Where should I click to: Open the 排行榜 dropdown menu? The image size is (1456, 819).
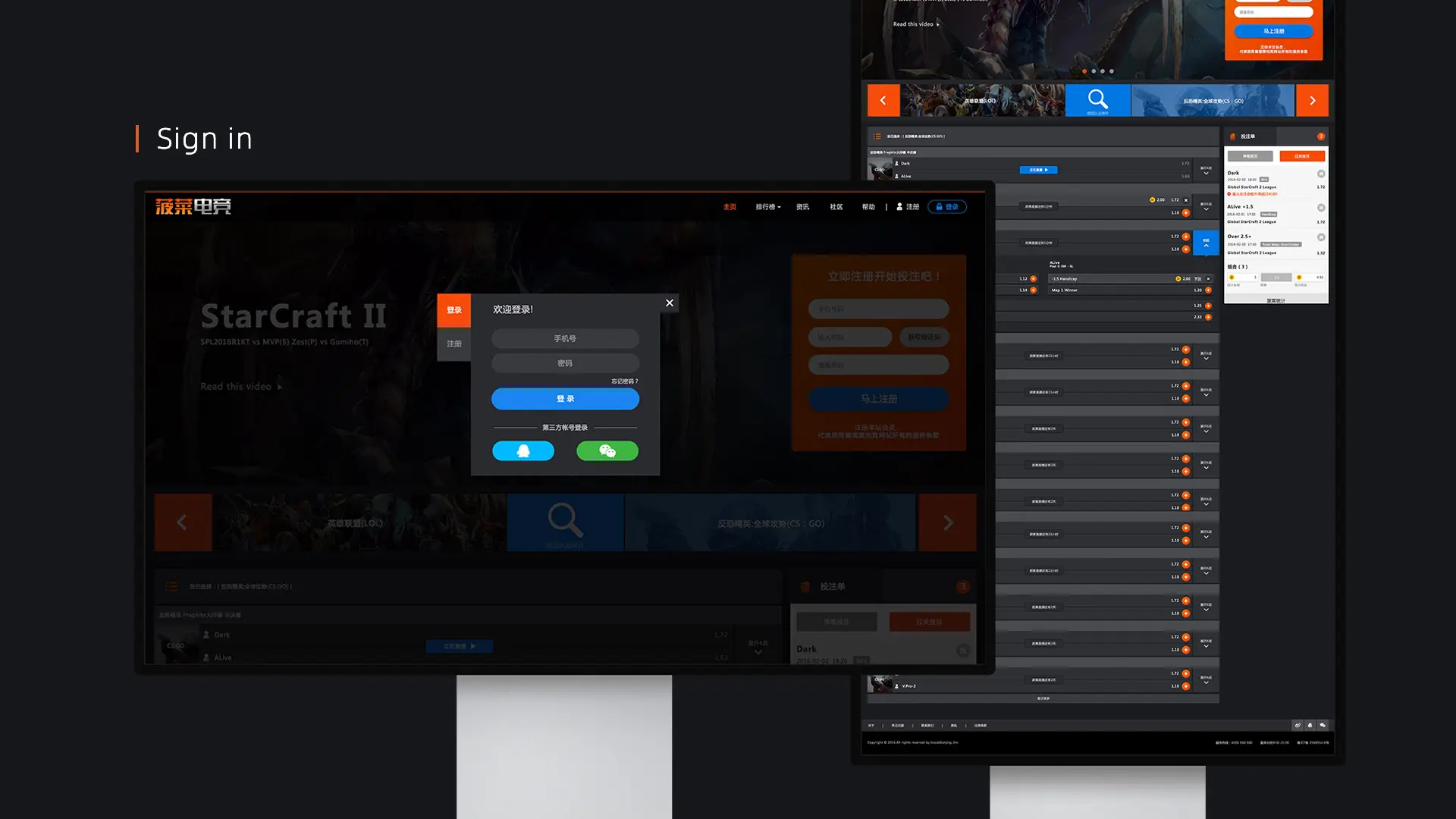coord(767,207)
